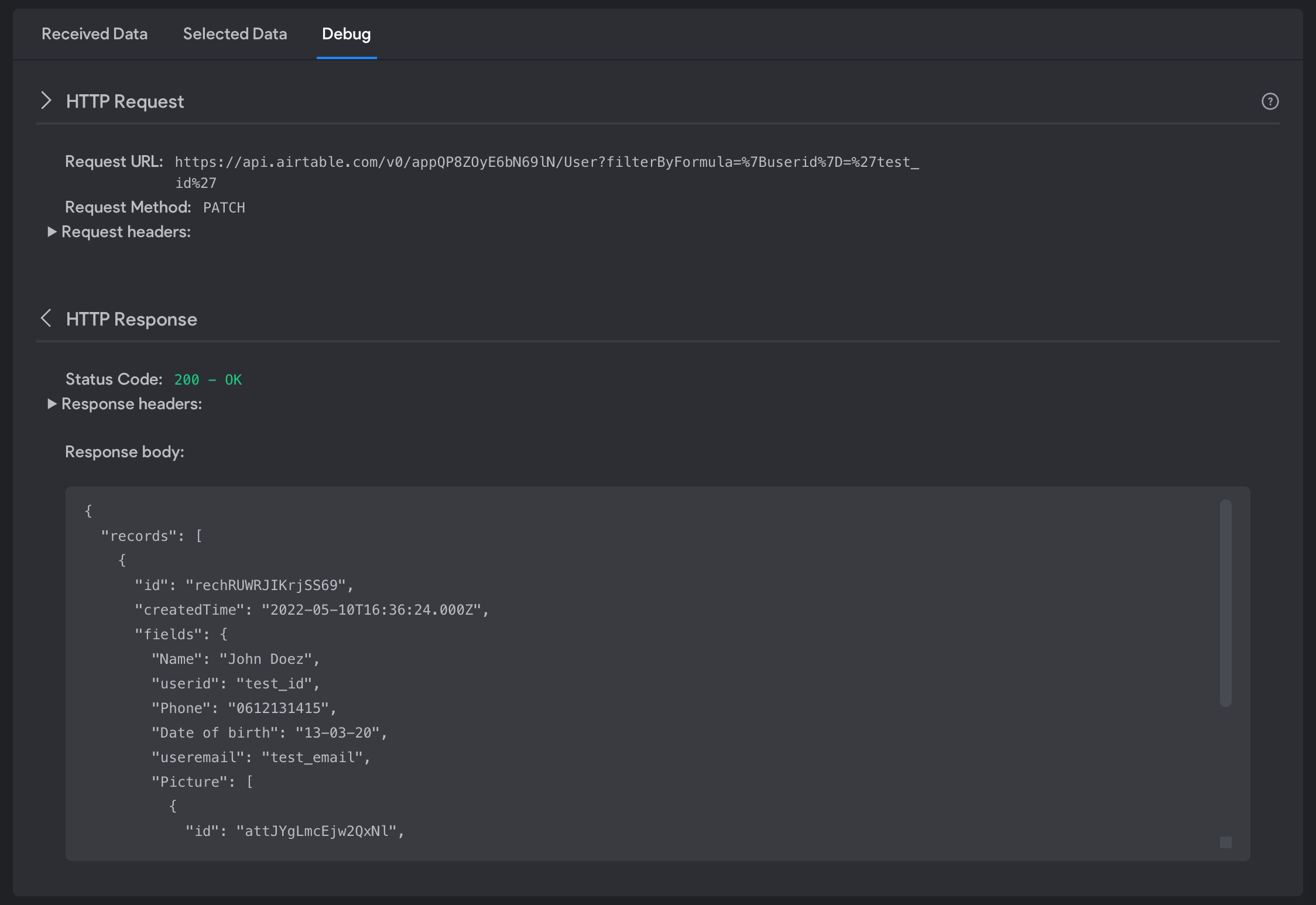Image resolution: width=1316 pixels, height=905 pixels.
Task: Open the Selected Data tab
Action: 235,34
